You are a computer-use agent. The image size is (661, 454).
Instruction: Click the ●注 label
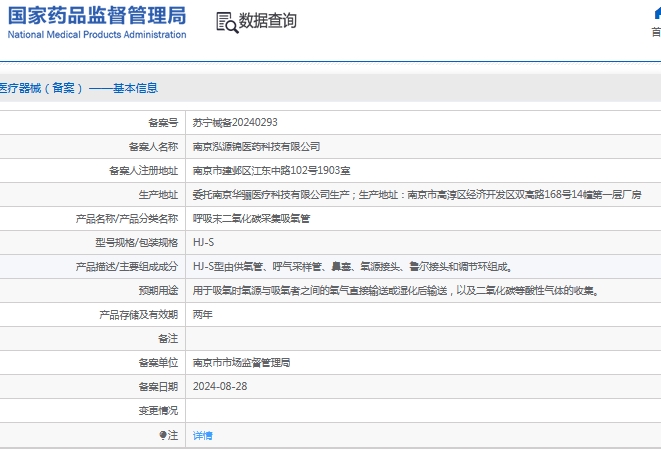coord(169,435)
